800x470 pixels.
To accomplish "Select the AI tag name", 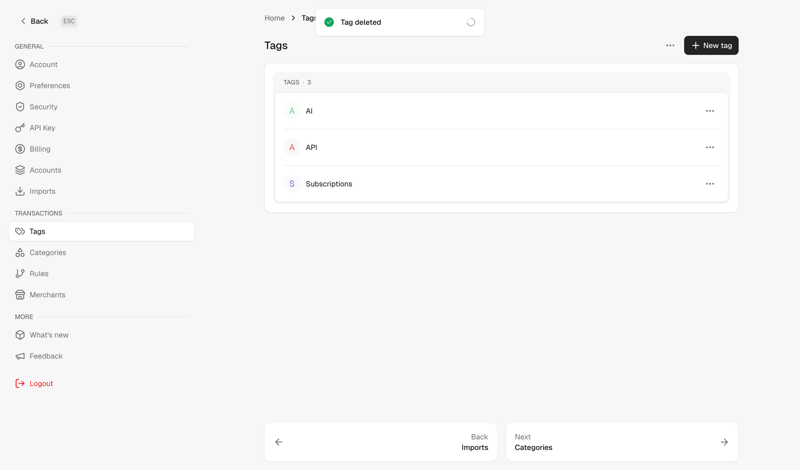I will [309, 111].
